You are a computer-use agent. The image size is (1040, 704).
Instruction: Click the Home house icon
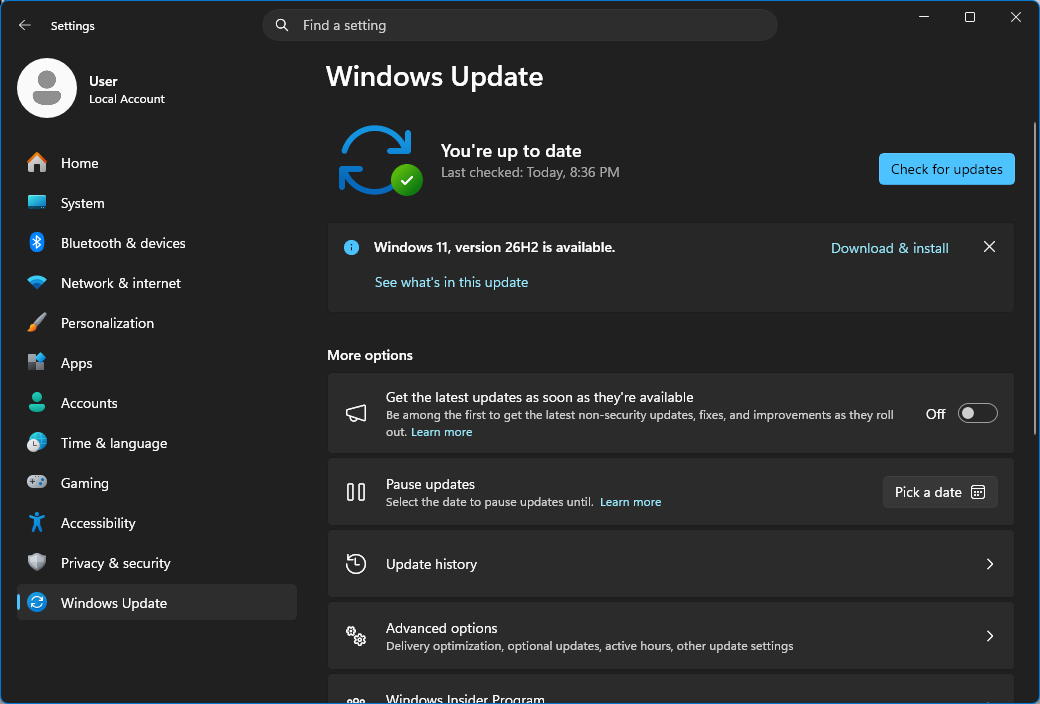[x=37, y=163]
